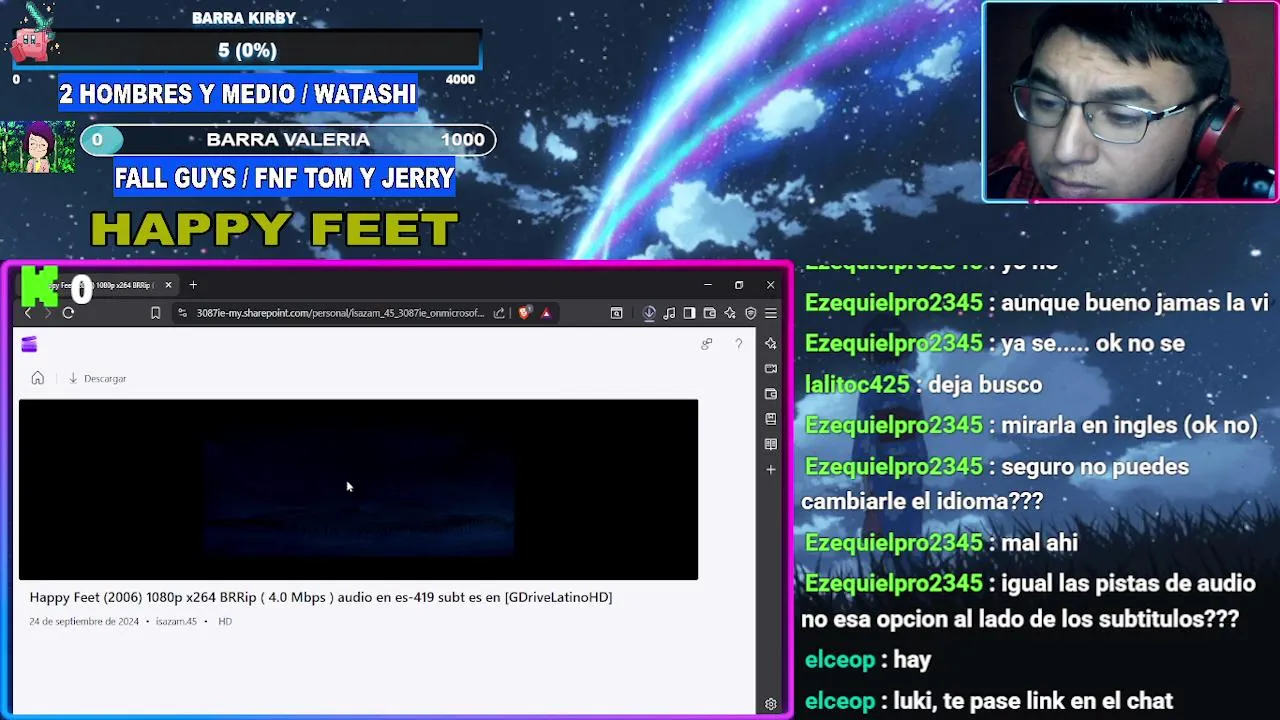This screenshot has height=720, width=1280.
Task: Click the BARRA KIRBY progress bar showing 5 (0%)
Action: click(247, 50)
